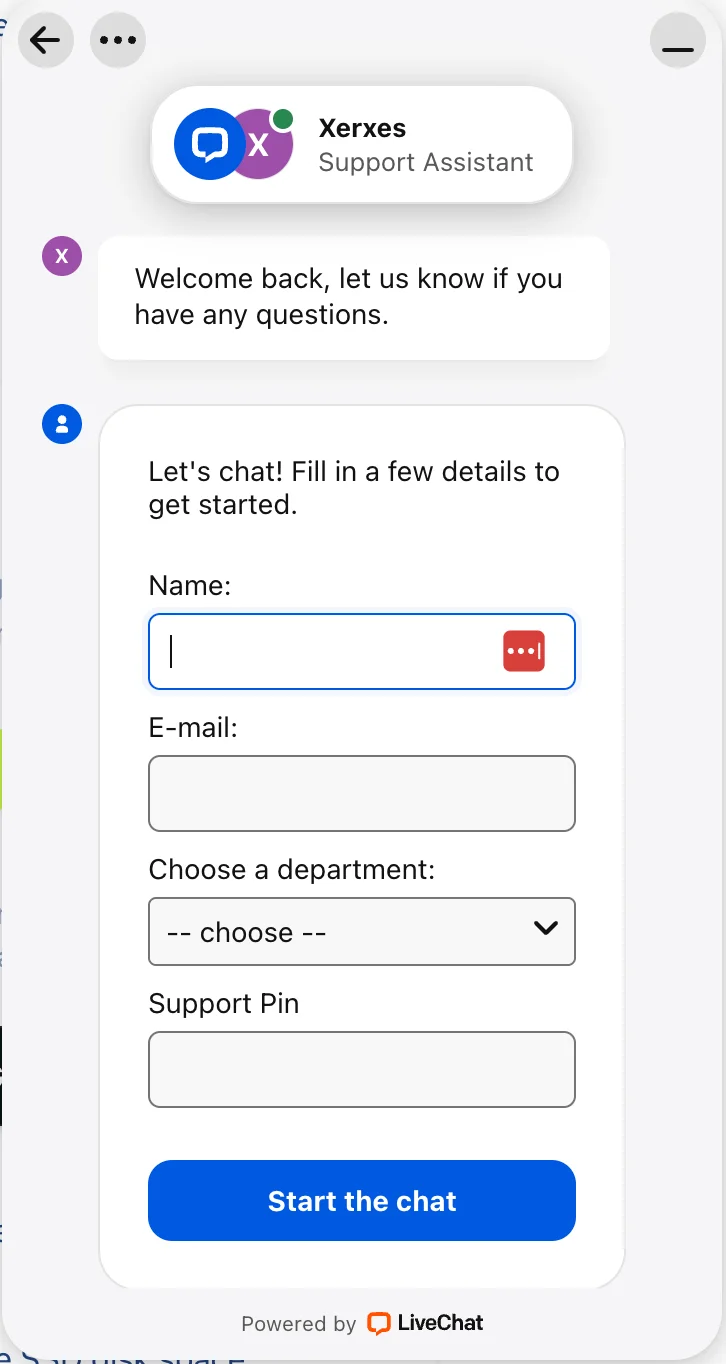Focus the Name text field
Screen dimensions: 726x1364
coord(330,651)
